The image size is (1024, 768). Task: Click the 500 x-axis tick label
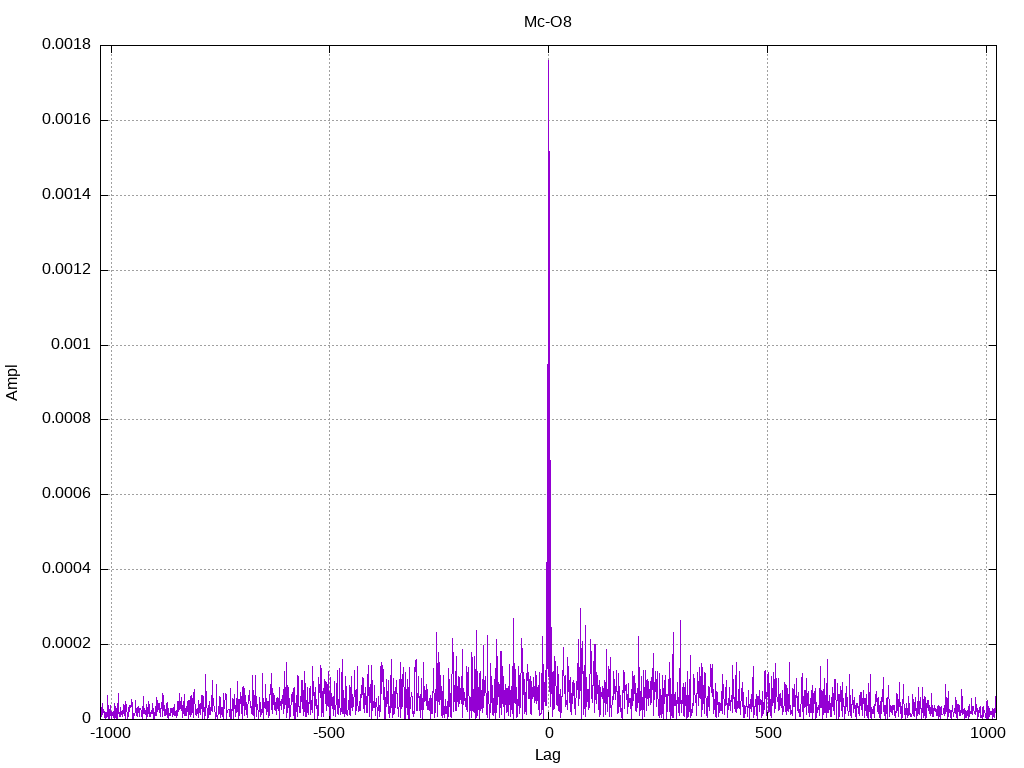[768, 733]
